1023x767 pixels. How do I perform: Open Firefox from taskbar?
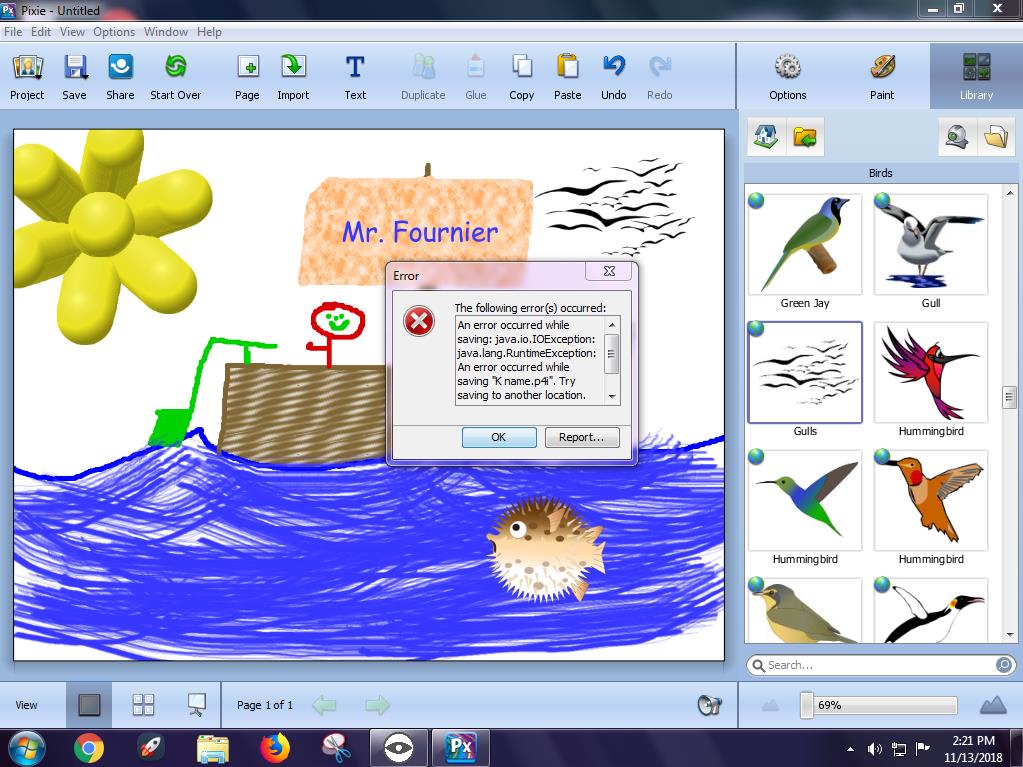click(275, 748)
